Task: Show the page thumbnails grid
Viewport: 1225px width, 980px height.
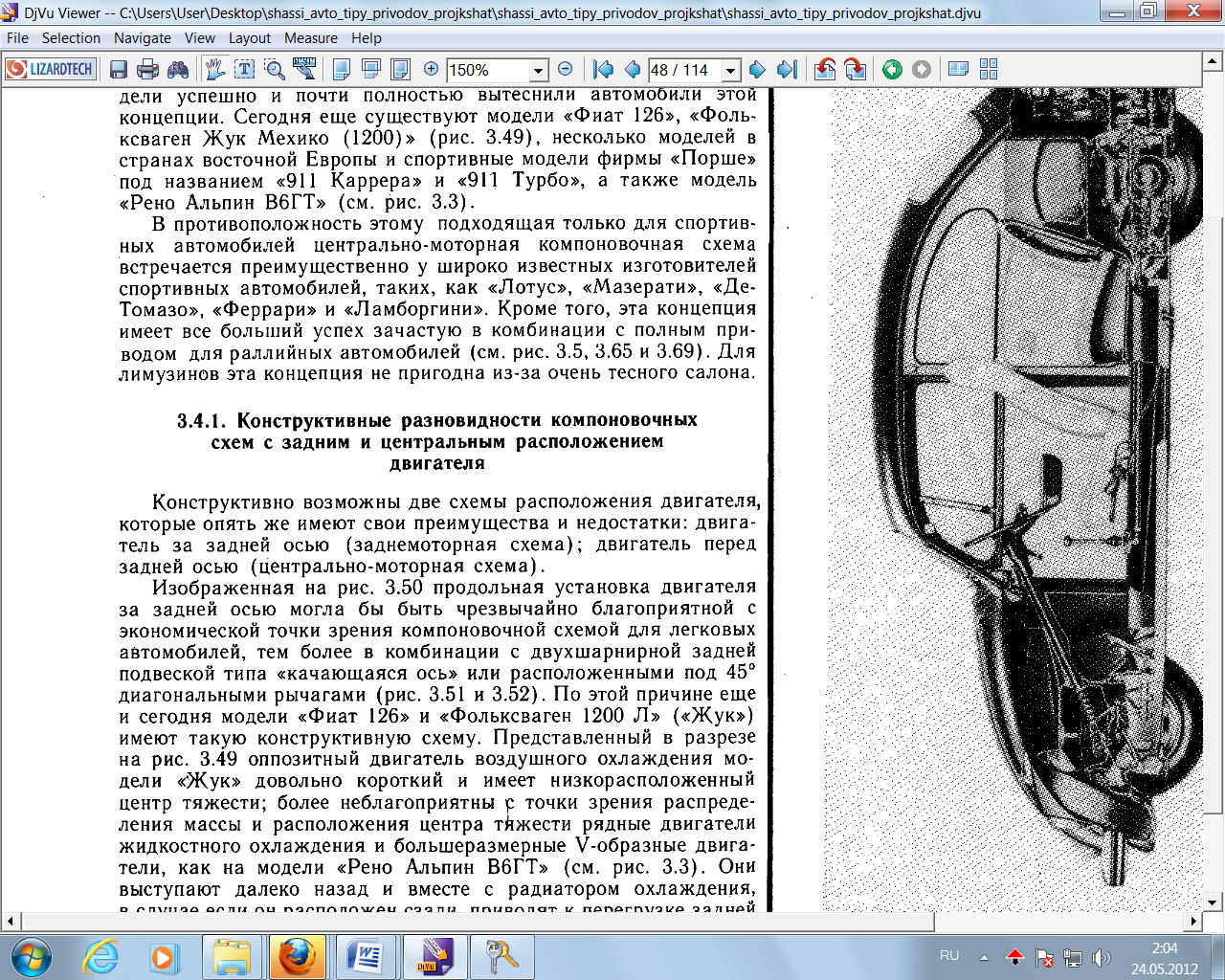Action: coord(989,69)
